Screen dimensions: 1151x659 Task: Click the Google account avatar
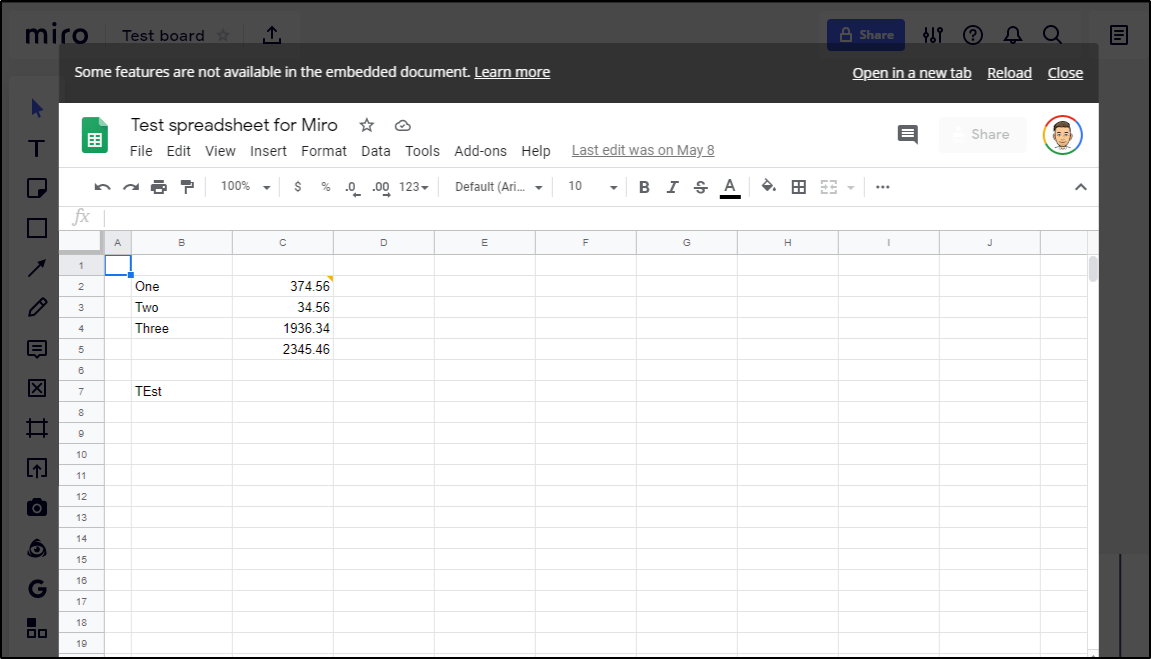1062,135
